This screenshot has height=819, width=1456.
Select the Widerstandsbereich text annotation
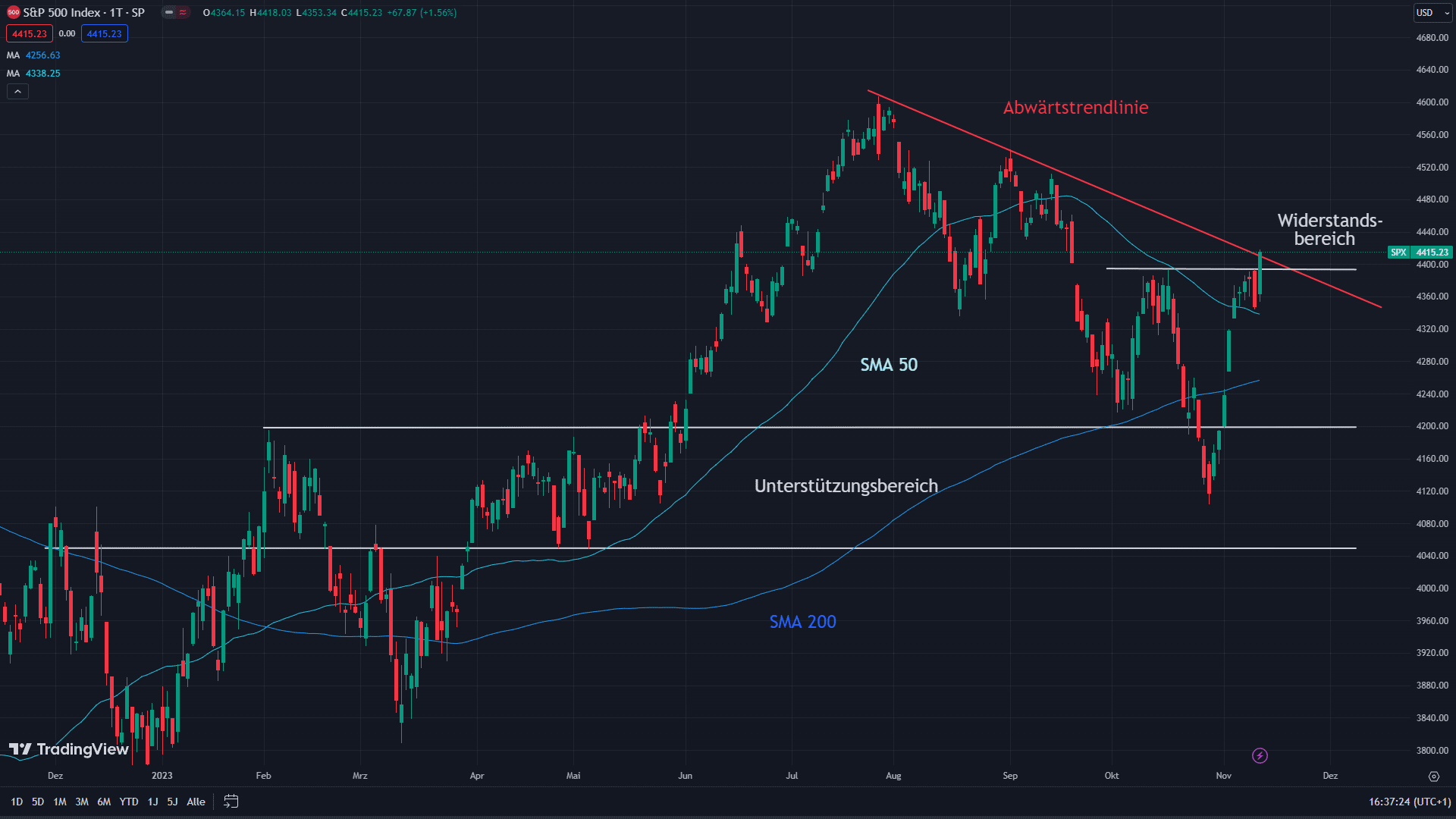tap(1330, 230)
